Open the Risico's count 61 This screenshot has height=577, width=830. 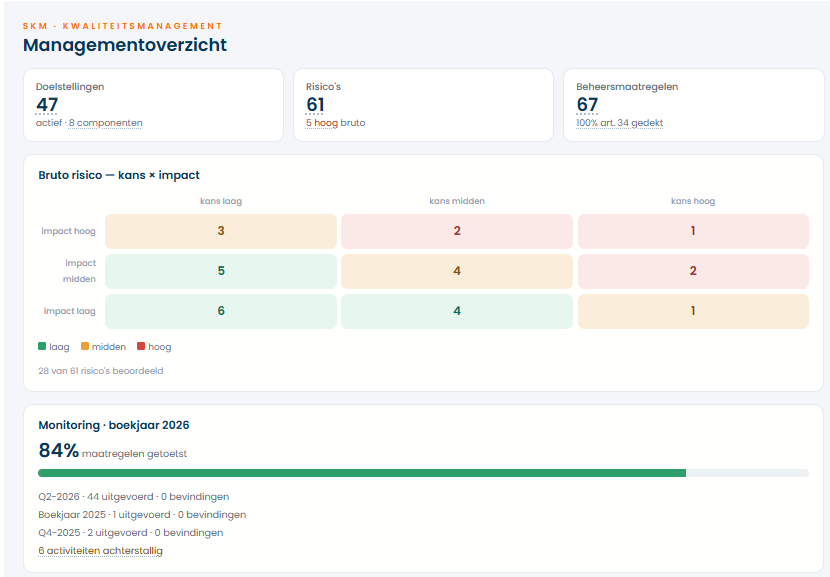tap(315, 105)
